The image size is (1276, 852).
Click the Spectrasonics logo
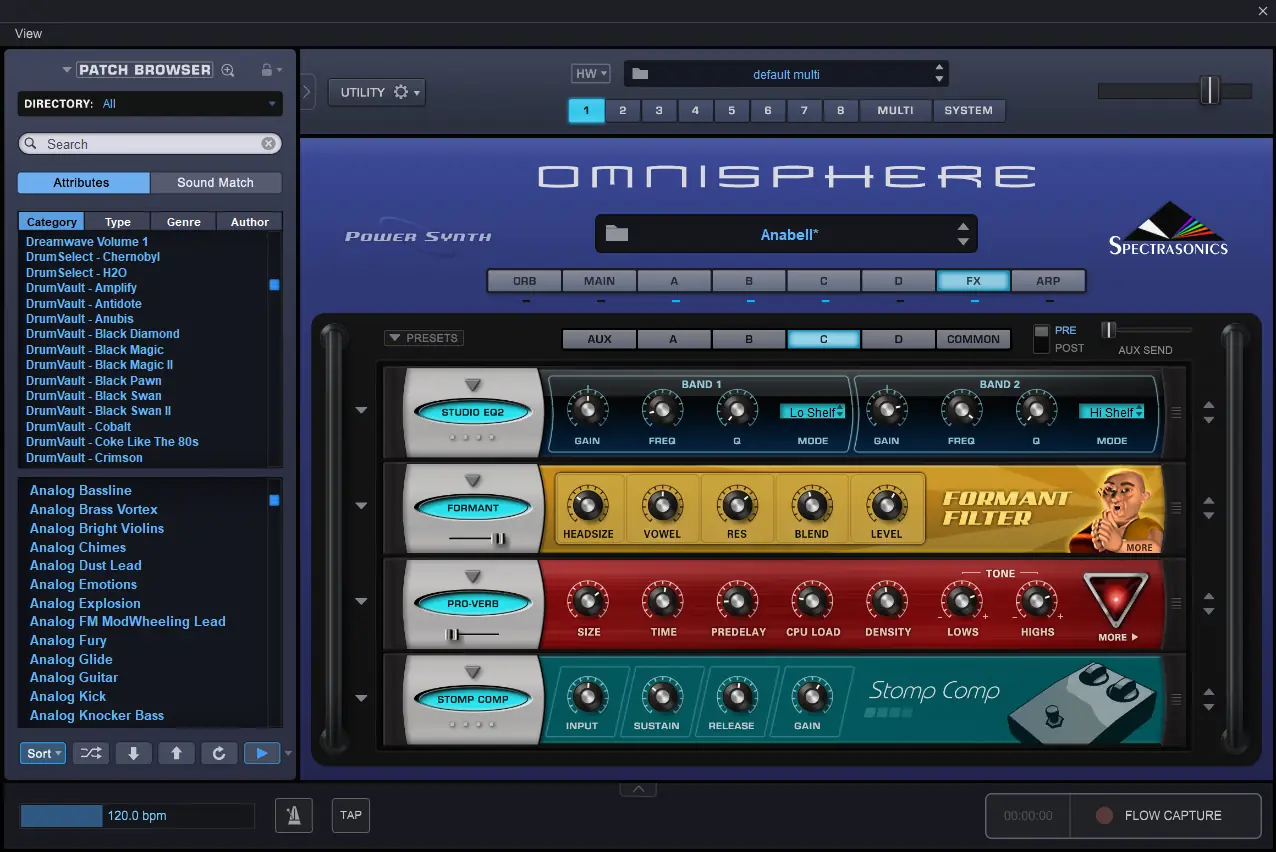(1168, 229)
